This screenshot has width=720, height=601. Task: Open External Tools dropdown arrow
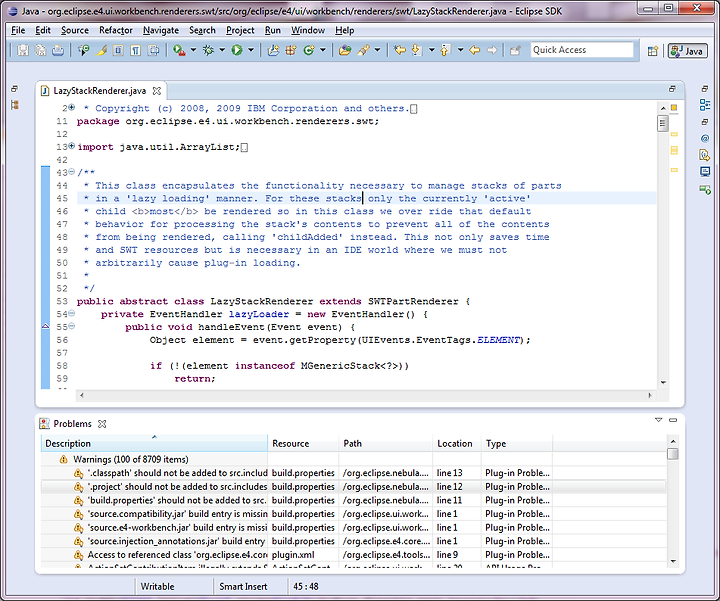click(193, 50)
